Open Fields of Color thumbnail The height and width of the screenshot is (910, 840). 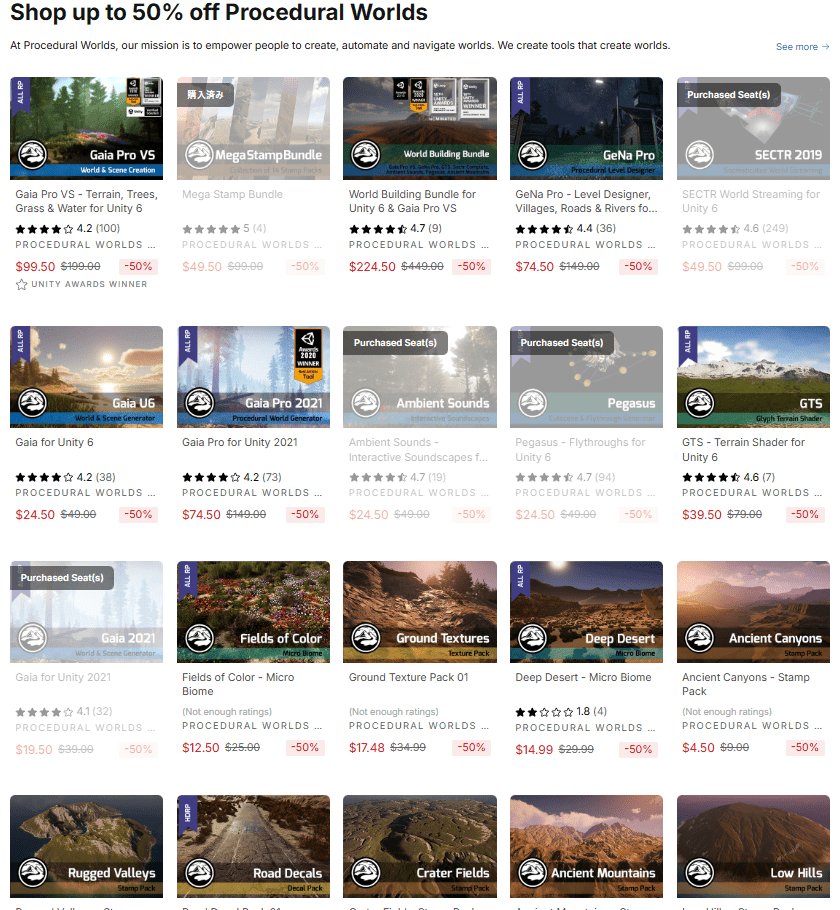coord(253,612)
